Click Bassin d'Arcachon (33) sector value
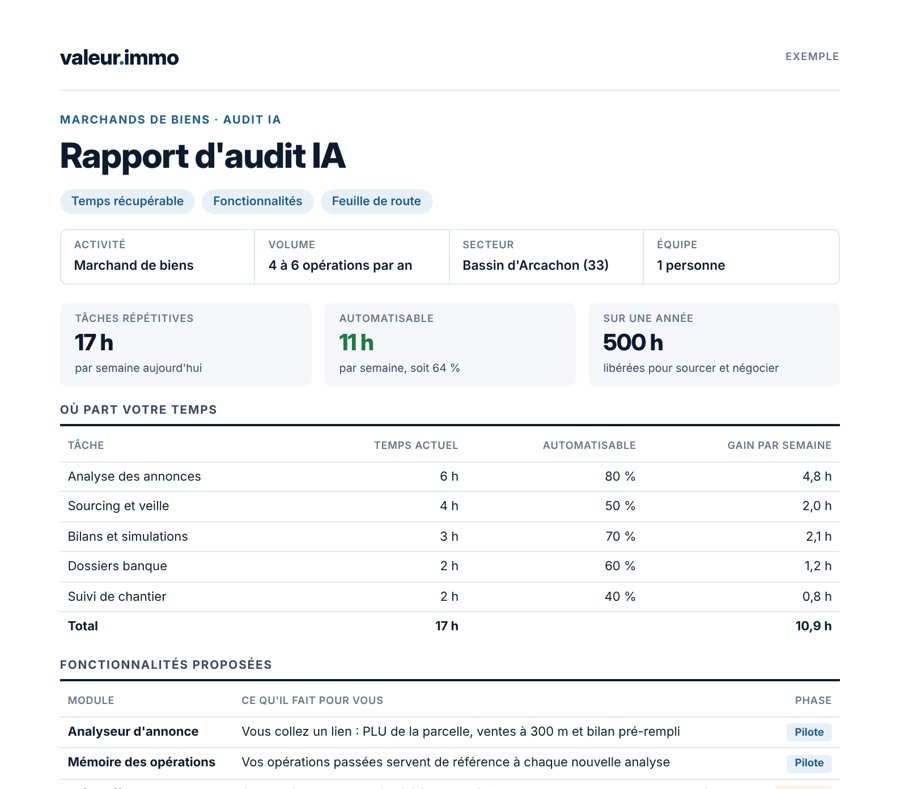 coord(535,265)
